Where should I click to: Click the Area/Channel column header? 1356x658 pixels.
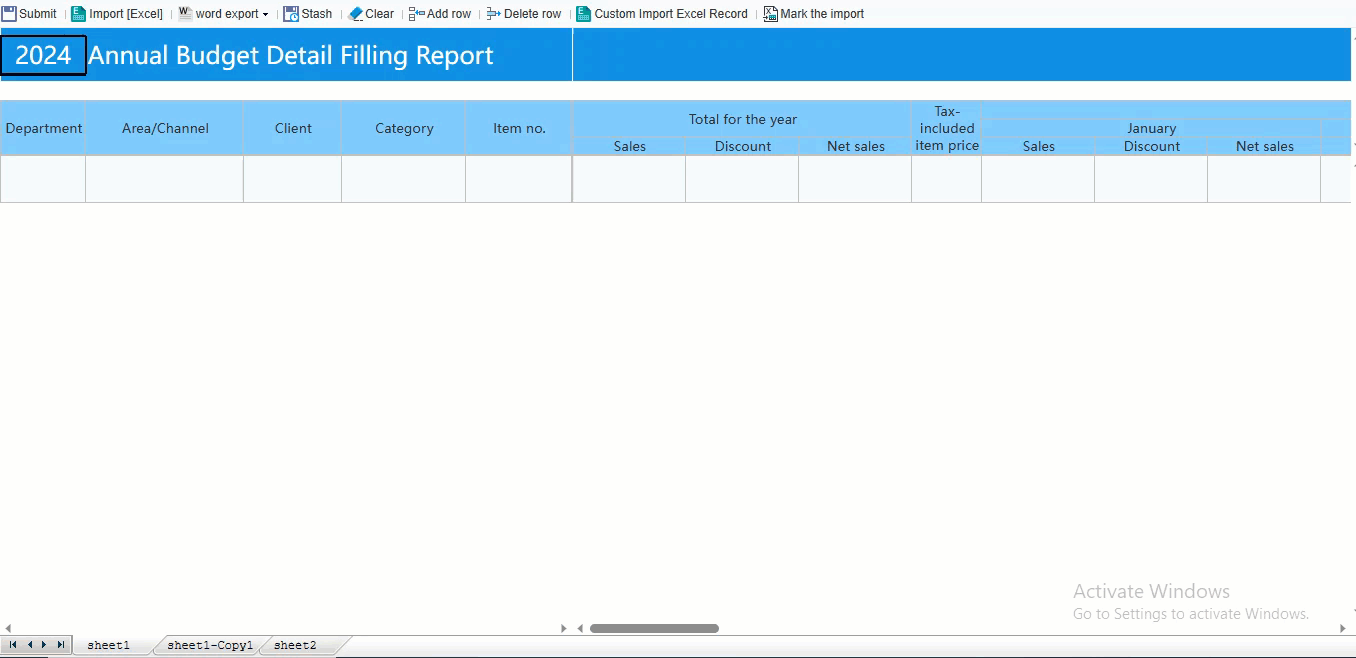pyautogui.click(x=165, y=128)
